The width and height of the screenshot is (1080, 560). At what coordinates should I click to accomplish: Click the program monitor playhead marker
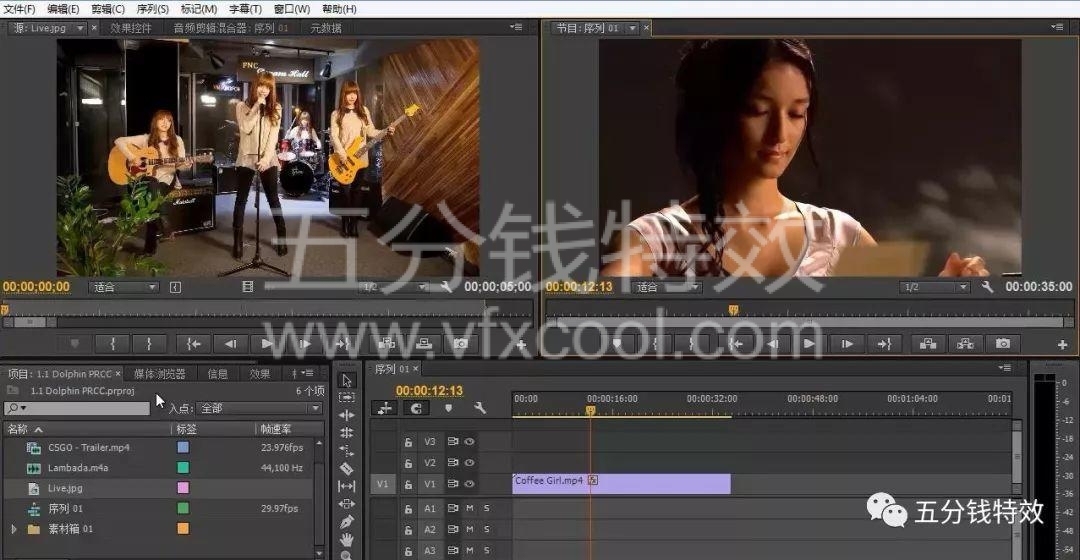tap(734, 310)
